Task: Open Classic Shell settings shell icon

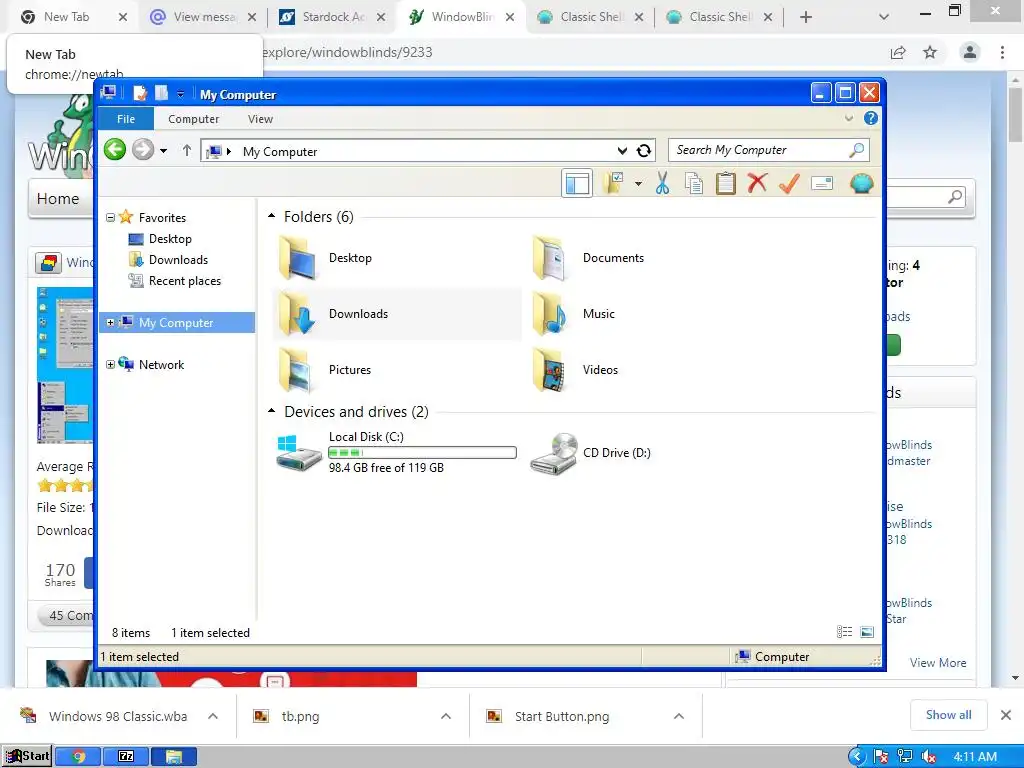Action: [861, 184]
